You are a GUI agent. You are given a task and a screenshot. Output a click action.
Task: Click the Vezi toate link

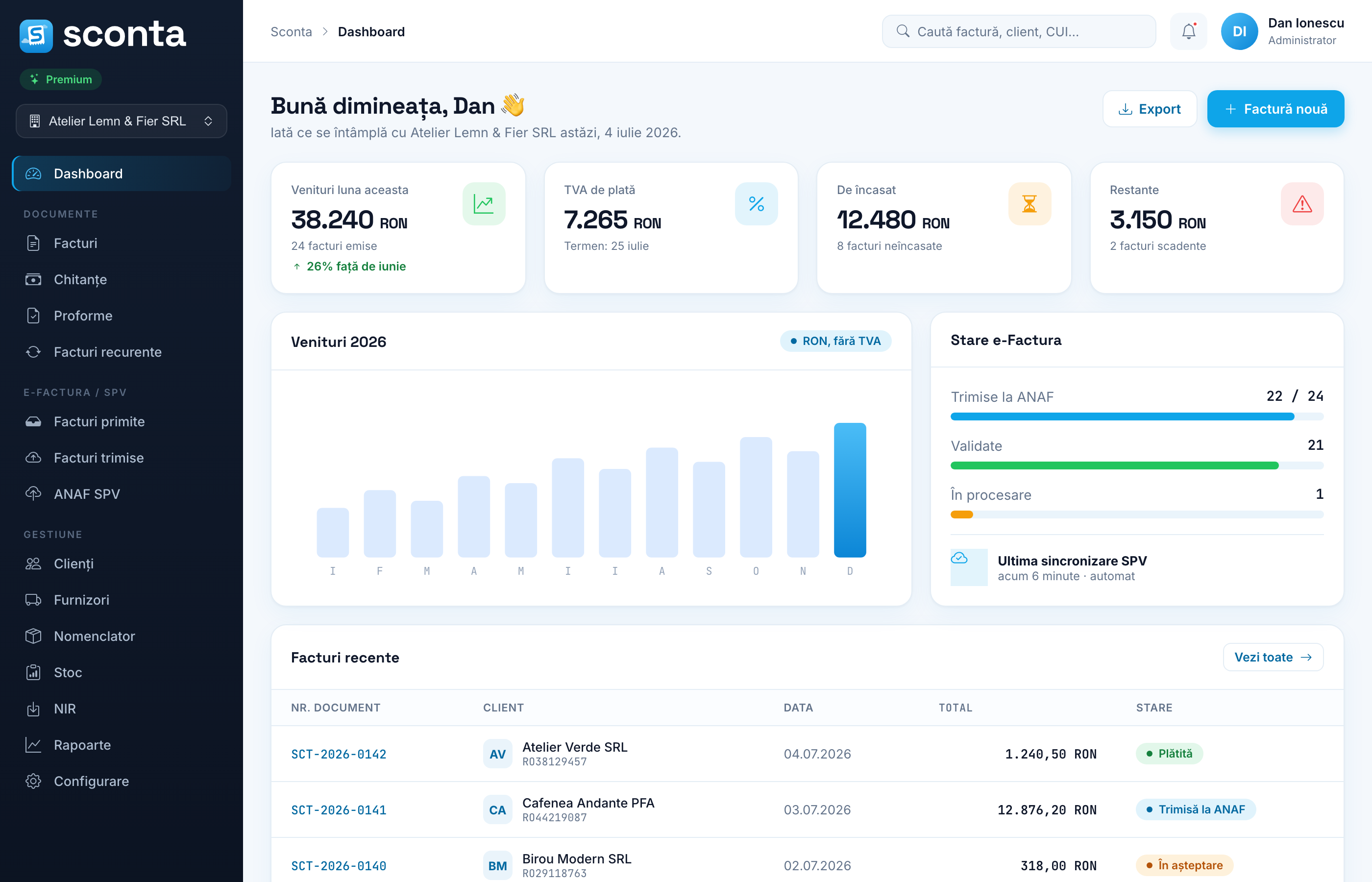coord(1273,657)
